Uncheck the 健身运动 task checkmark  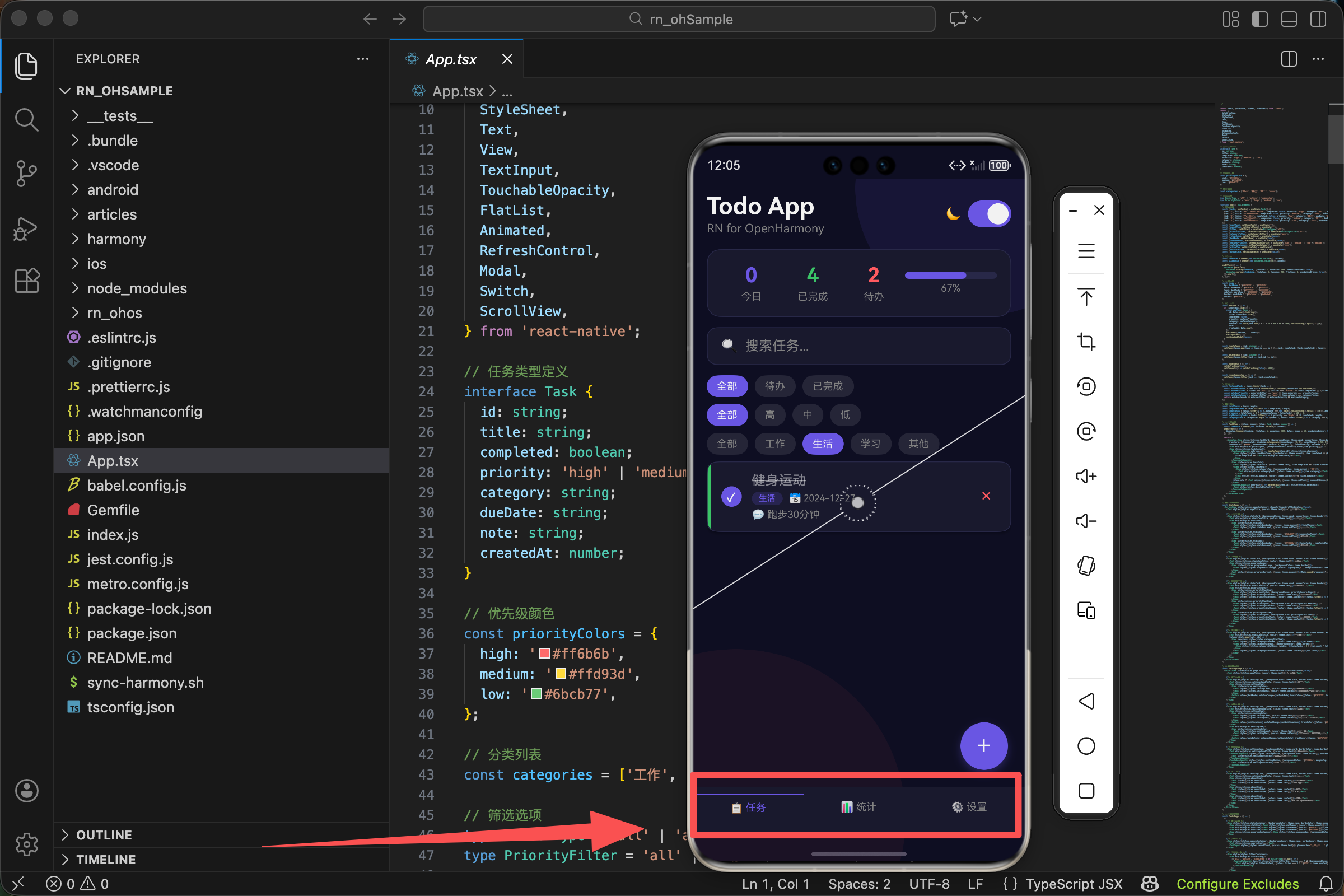[731, 497]
